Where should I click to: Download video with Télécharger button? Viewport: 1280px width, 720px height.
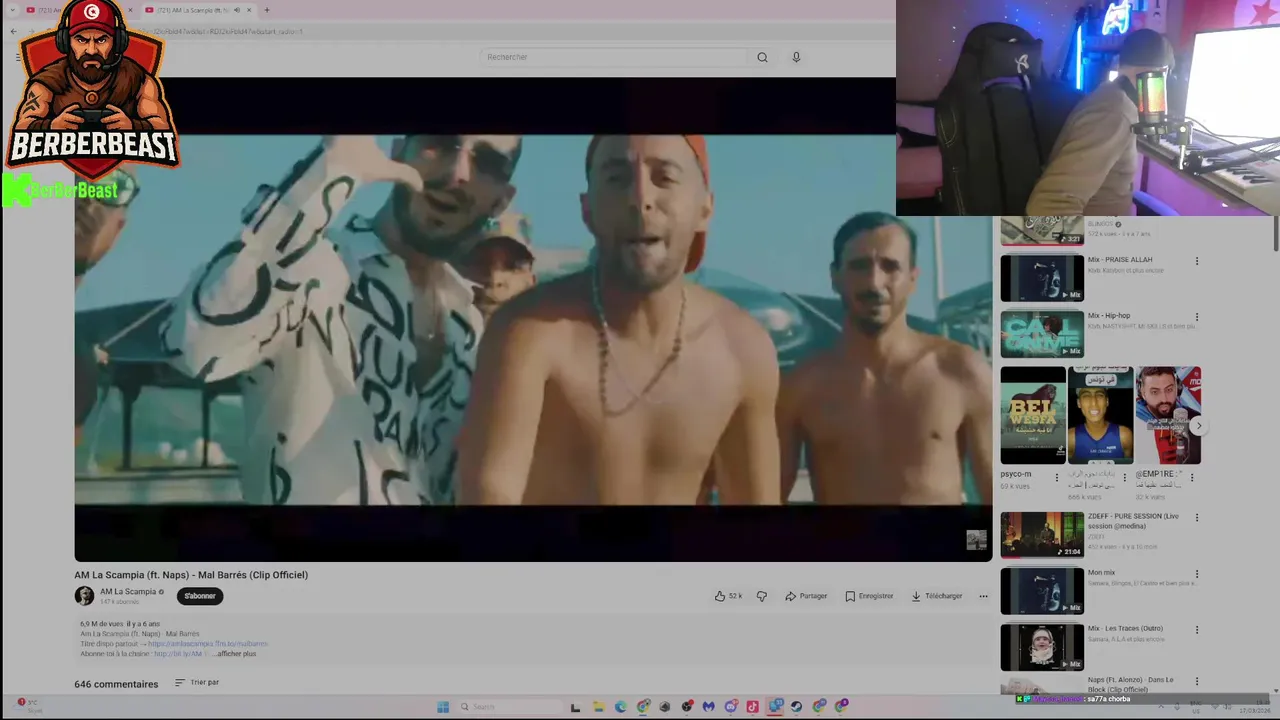pyautogui.click(x=937, y=596)
